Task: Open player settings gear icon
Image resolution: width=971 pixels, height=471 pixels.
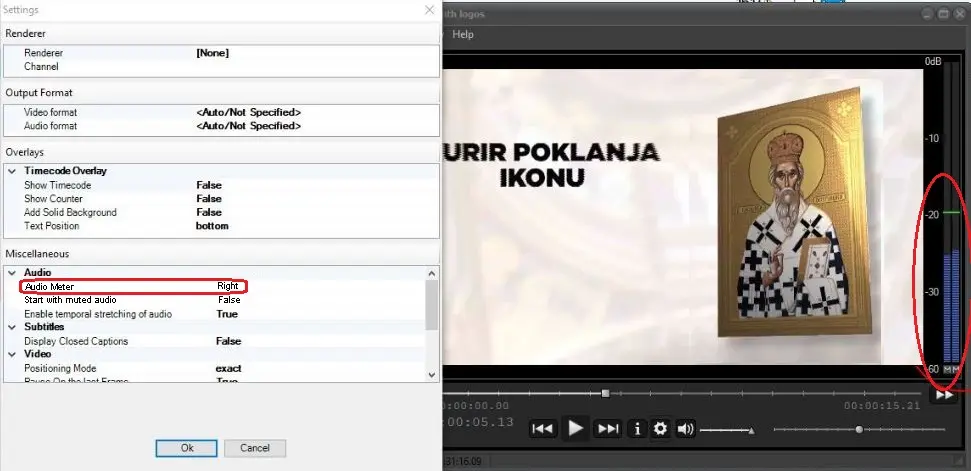Action: click(660, 428)
